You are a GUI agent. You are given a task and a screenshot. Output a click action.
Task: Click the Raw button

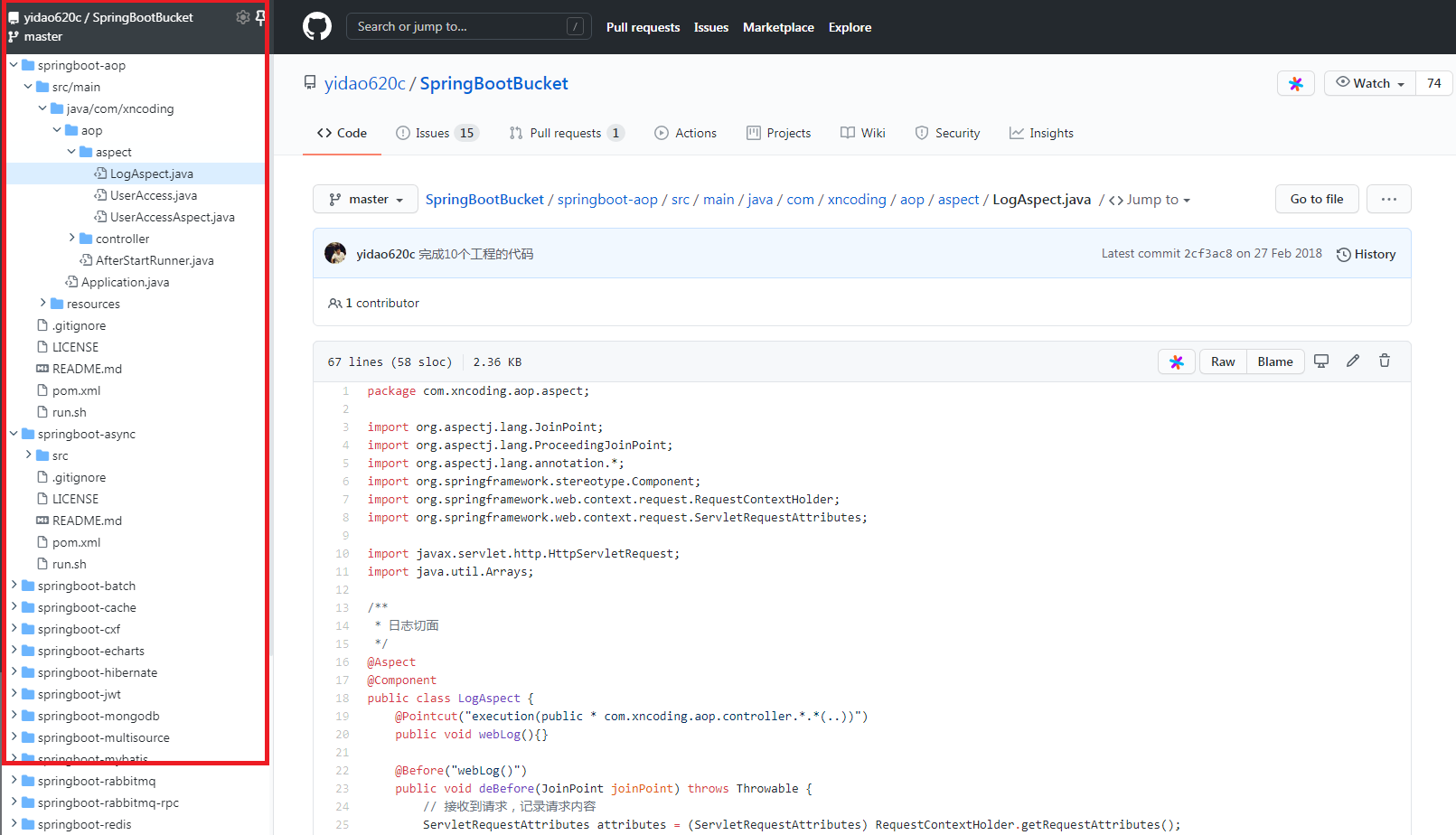click(1222, 361)
